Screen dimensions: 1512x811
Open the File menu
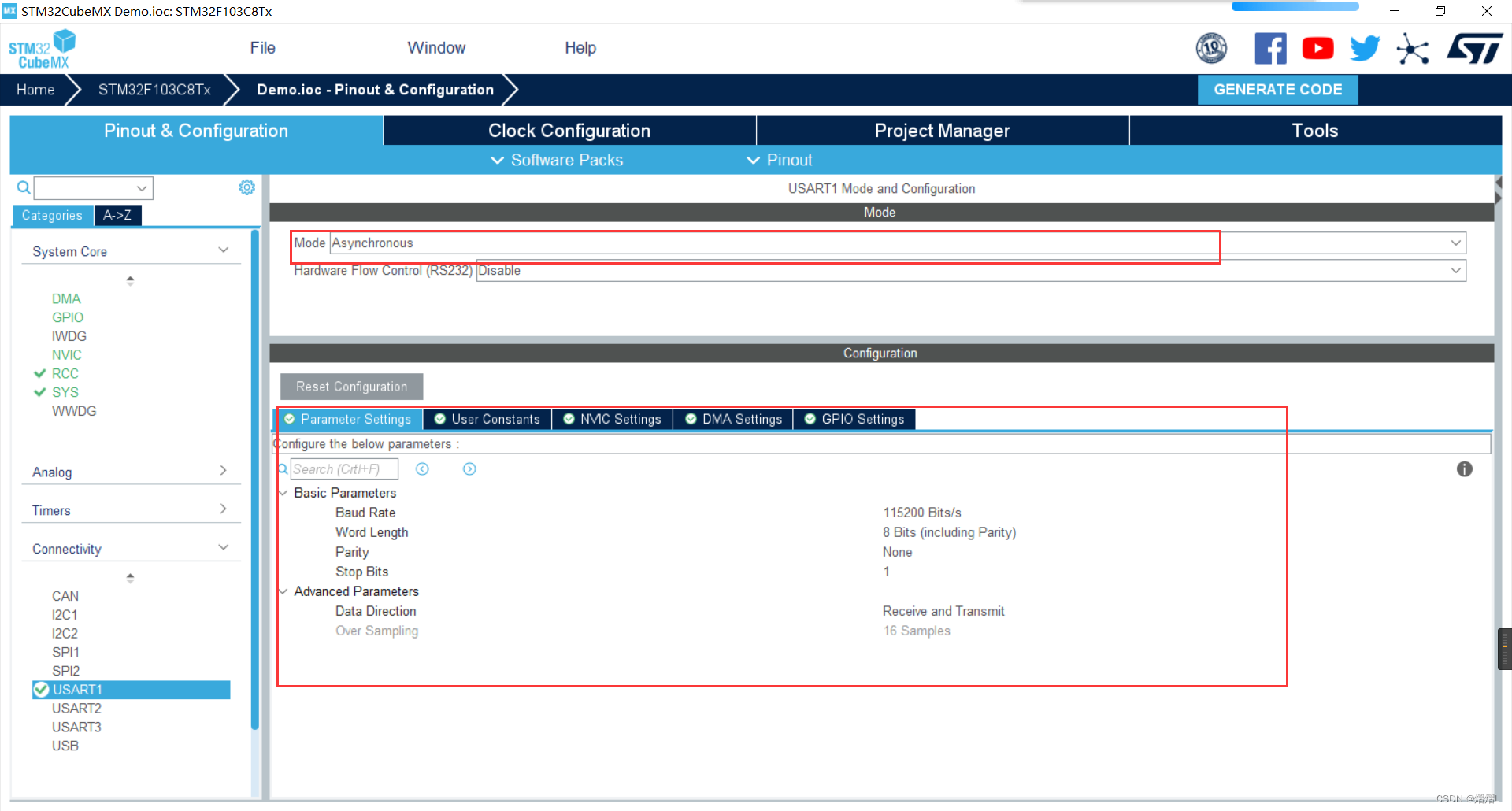click(262, 48)
